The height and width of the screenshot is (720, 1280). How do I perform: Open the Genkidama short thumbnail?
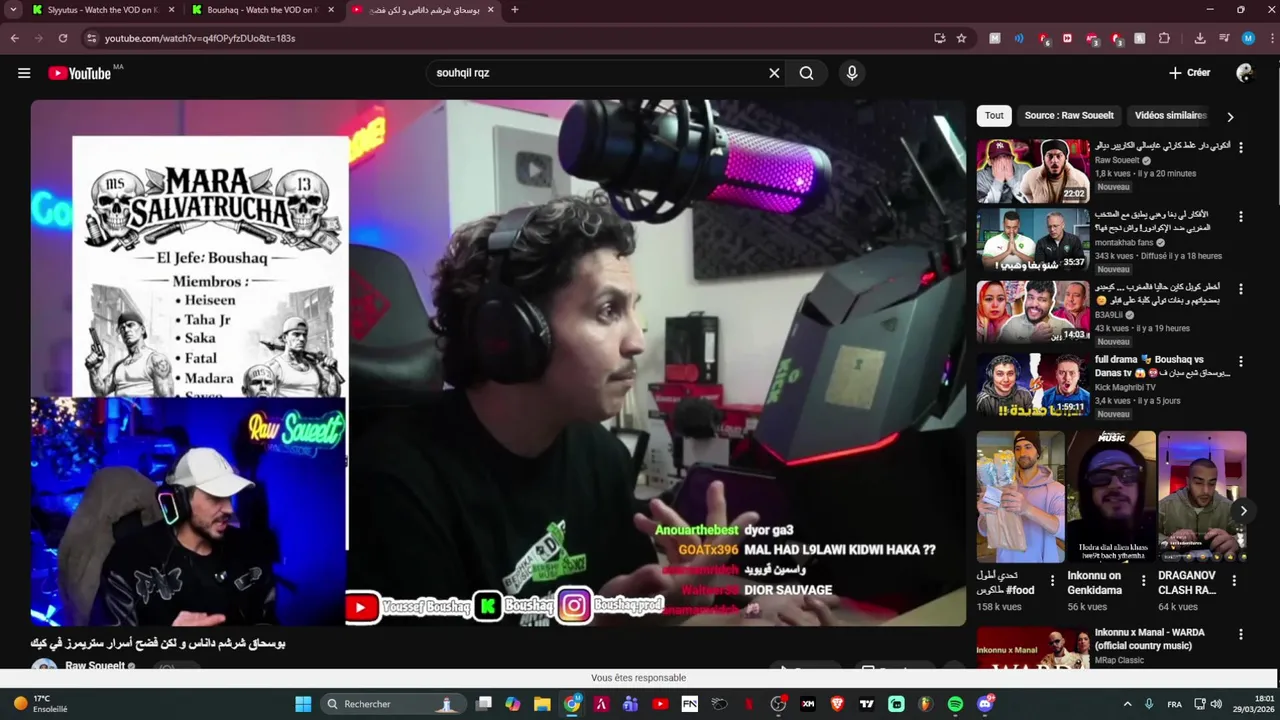tap(1111, 497)
